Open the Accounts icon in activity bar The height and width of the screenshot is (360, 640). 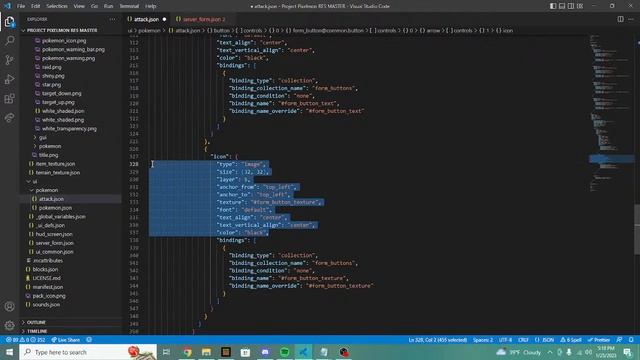tap(9, 306)
